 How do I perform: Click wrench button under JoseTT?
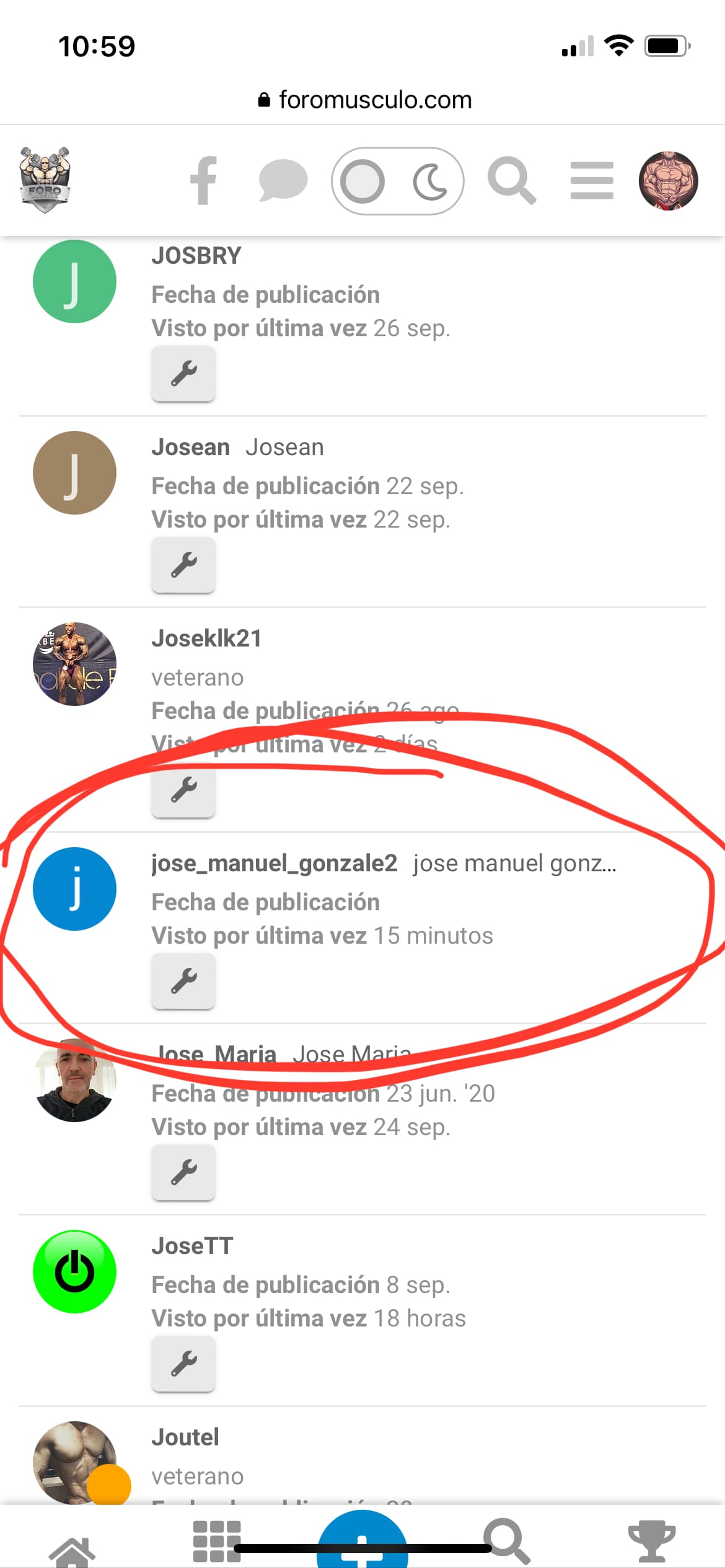(183, 1364)
